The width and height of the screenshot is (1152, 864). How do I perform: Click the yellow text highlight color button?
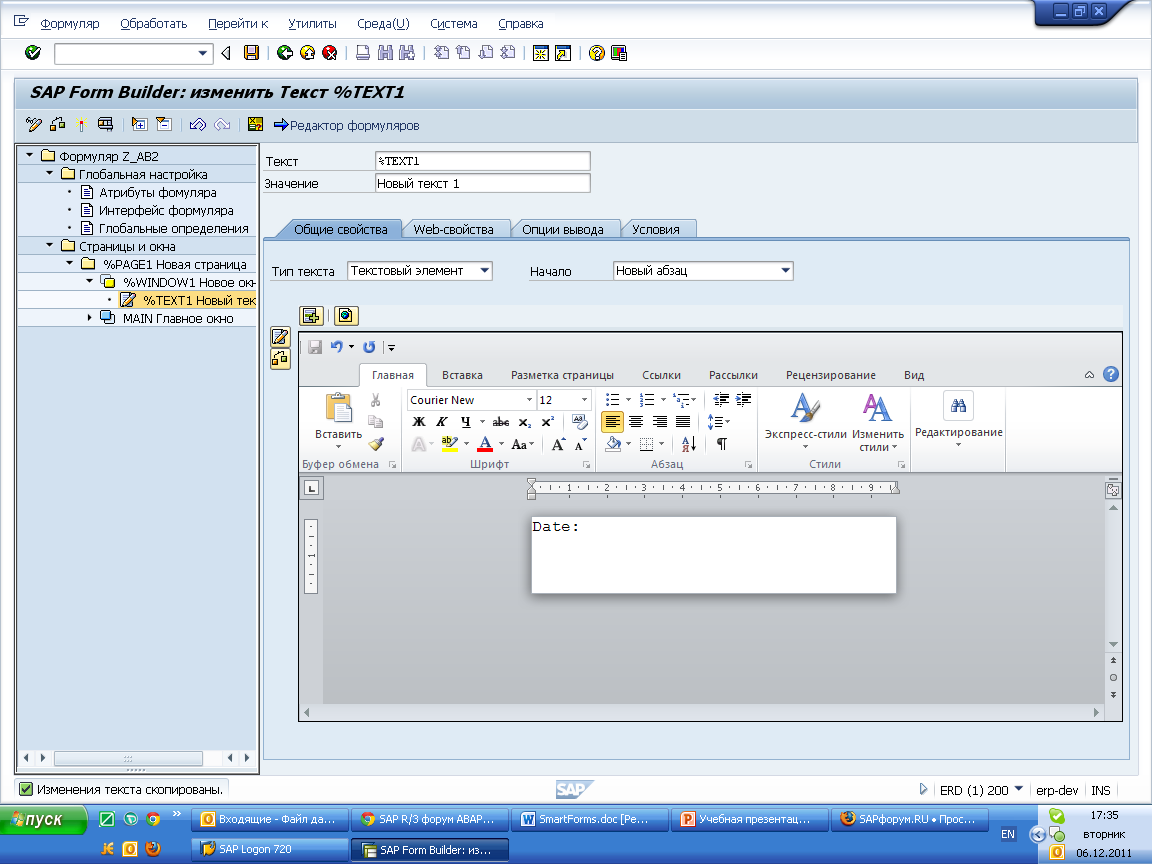pos(449,444)
